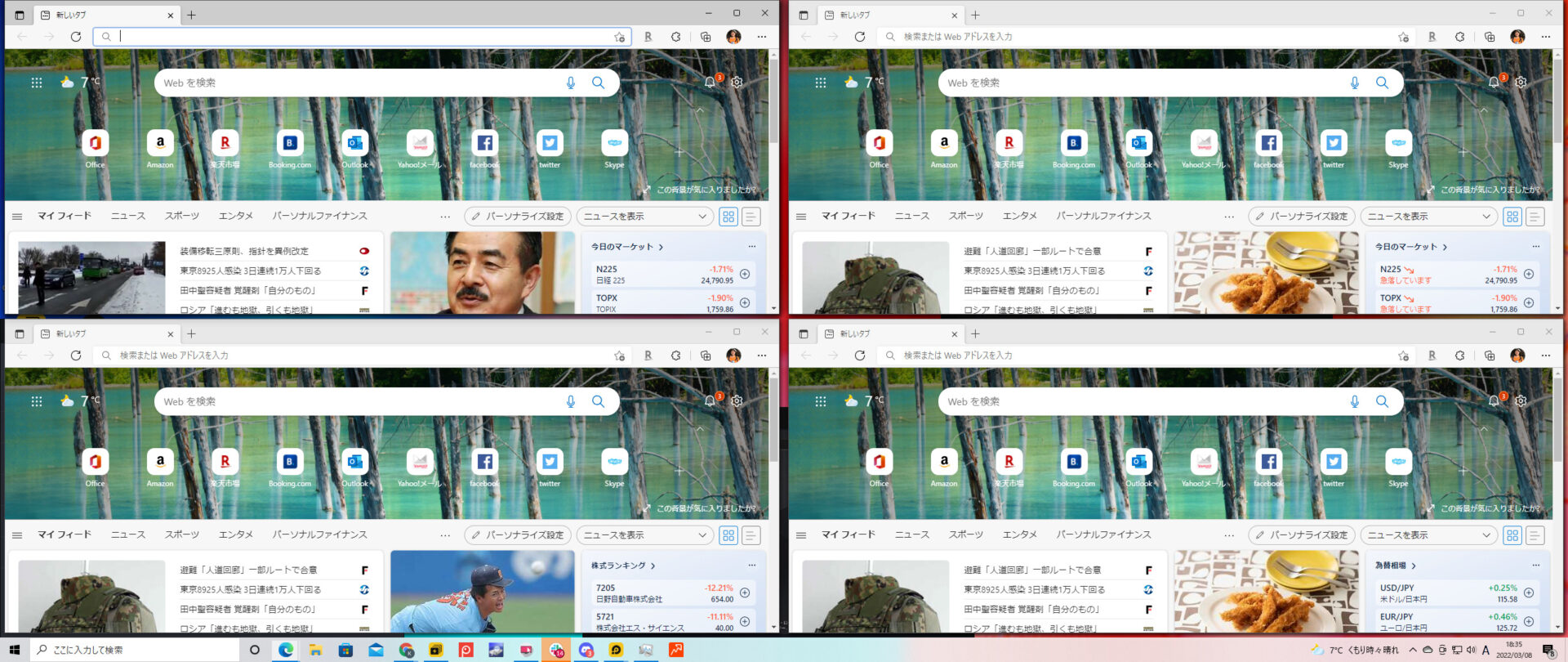Select マイフィード tab in top-left window

tap(65, 216)
